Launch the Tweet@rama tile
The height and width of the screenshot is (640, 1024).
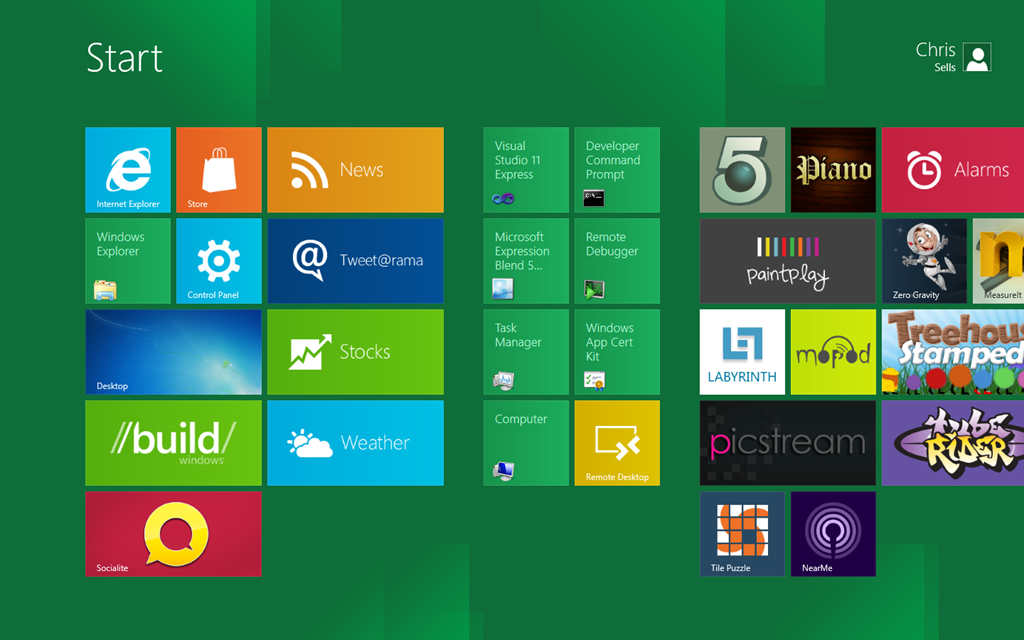[x=355, y=261]
